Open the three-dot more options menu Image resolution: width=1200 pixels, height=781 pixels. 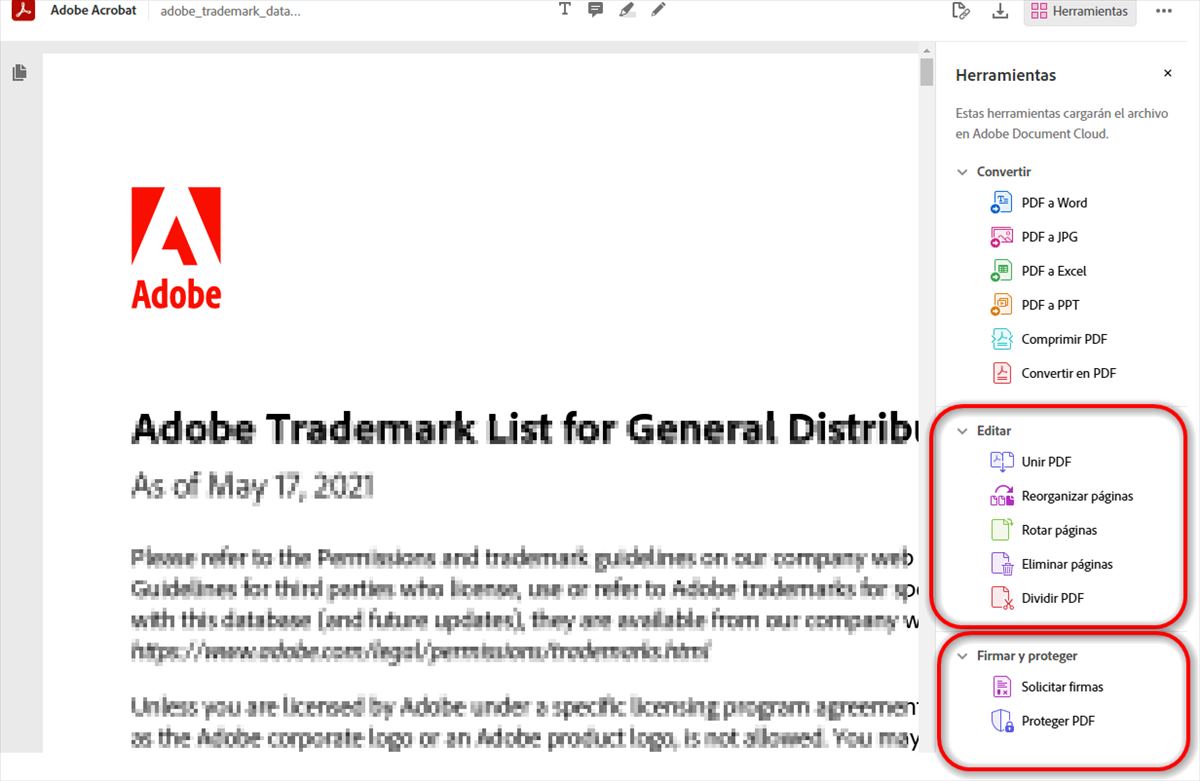click(1163, 11)
